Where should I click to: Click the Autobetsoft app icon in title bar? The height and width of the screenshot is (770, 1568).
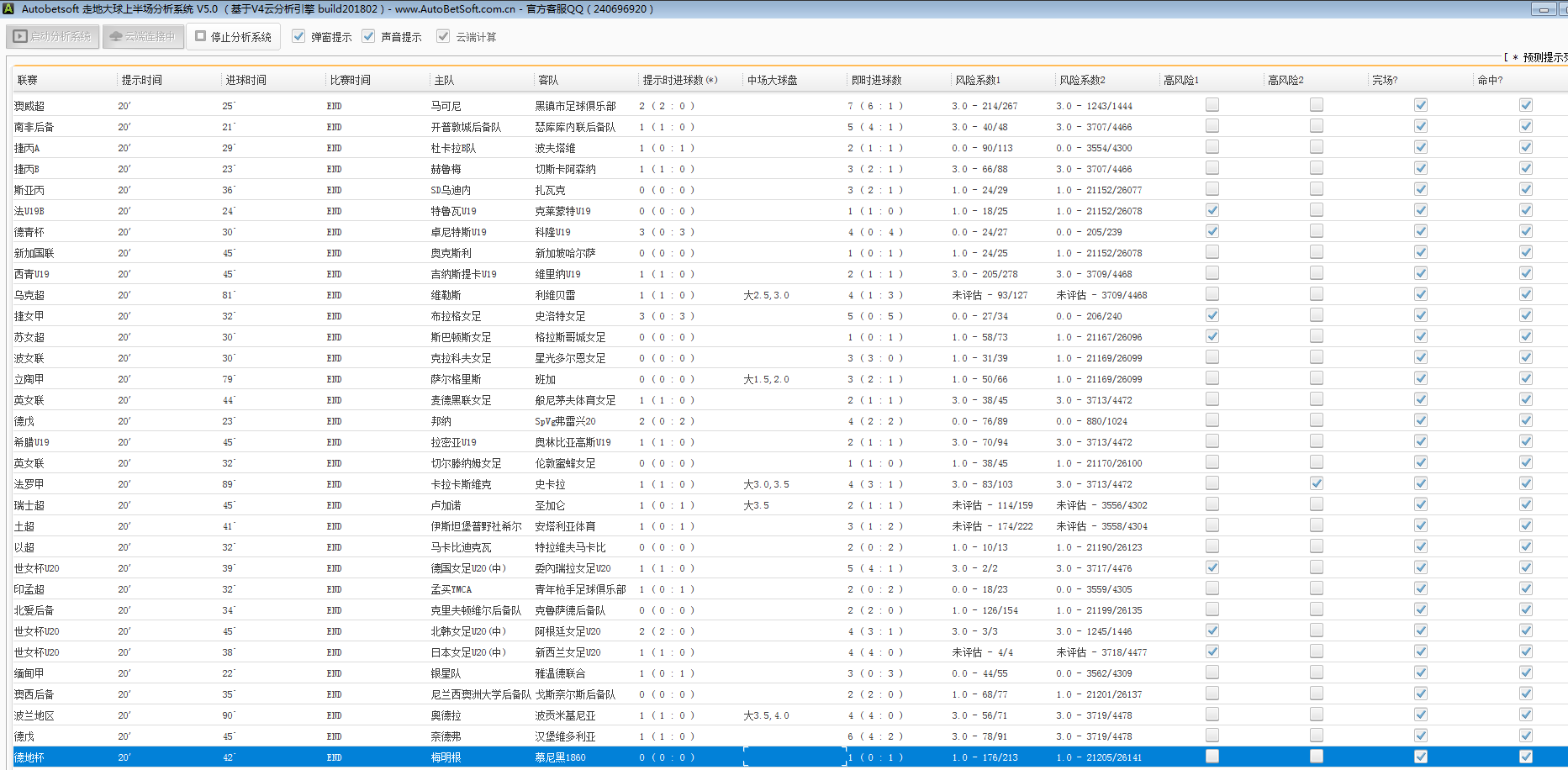point(8,9)
